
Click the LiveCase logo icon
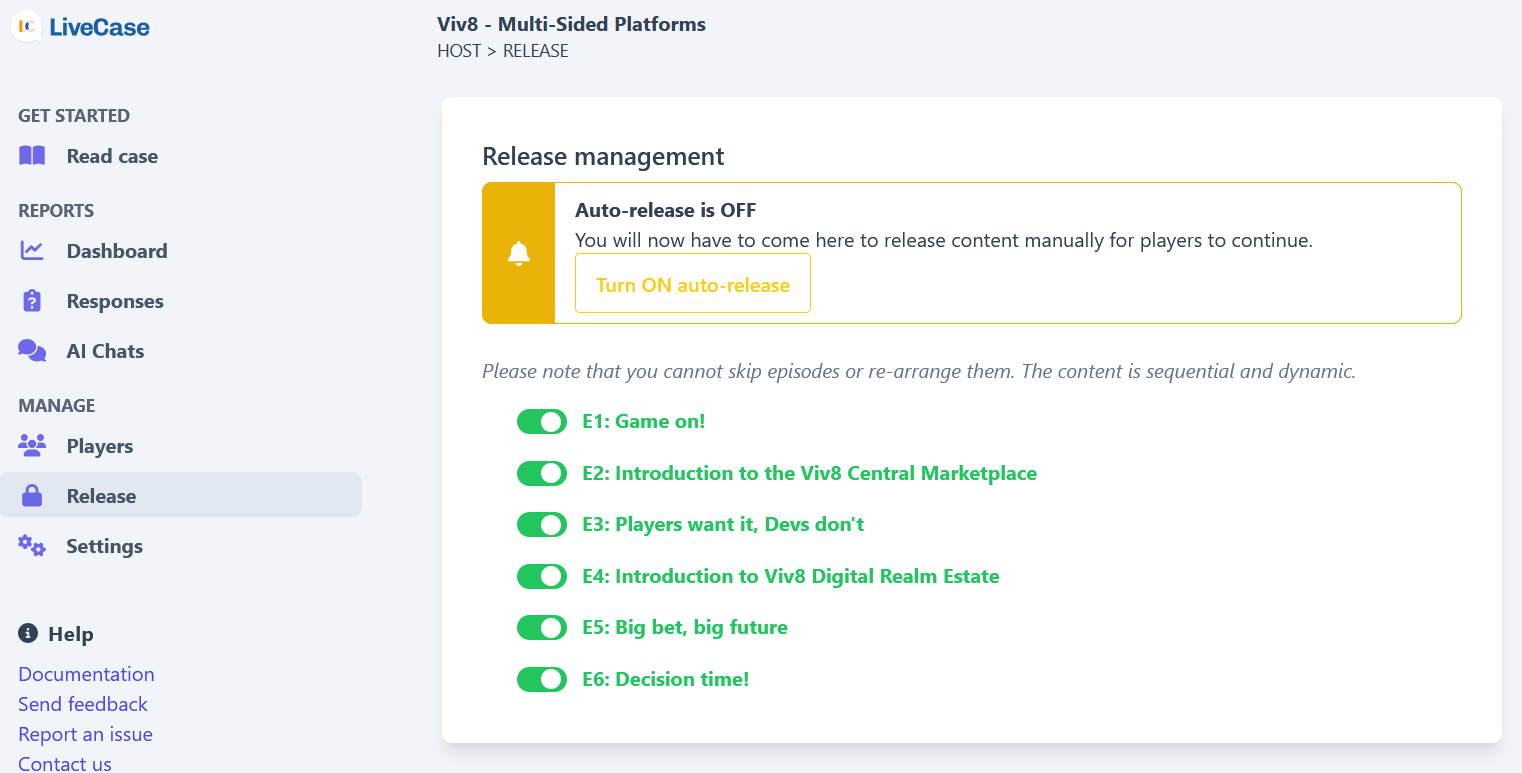point(27,27)
